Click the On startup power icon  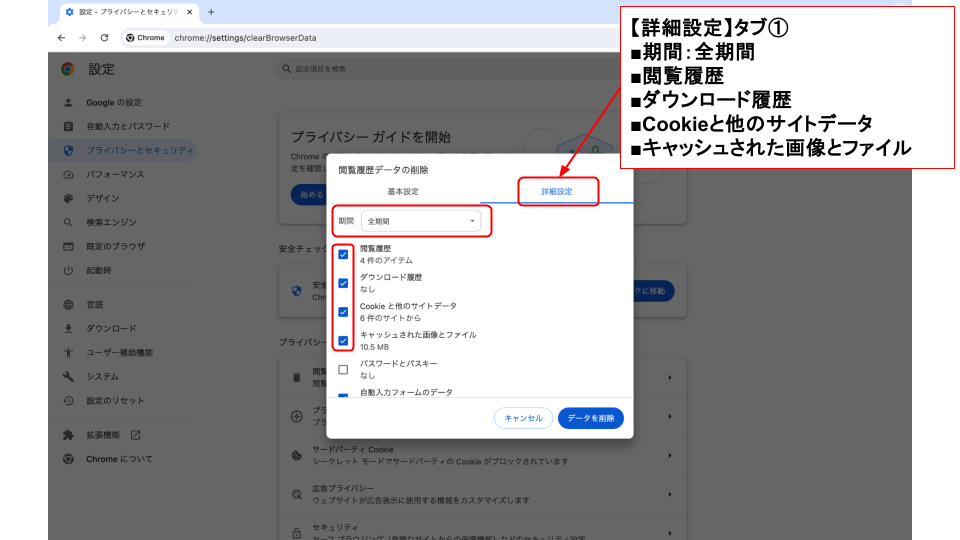68,270
